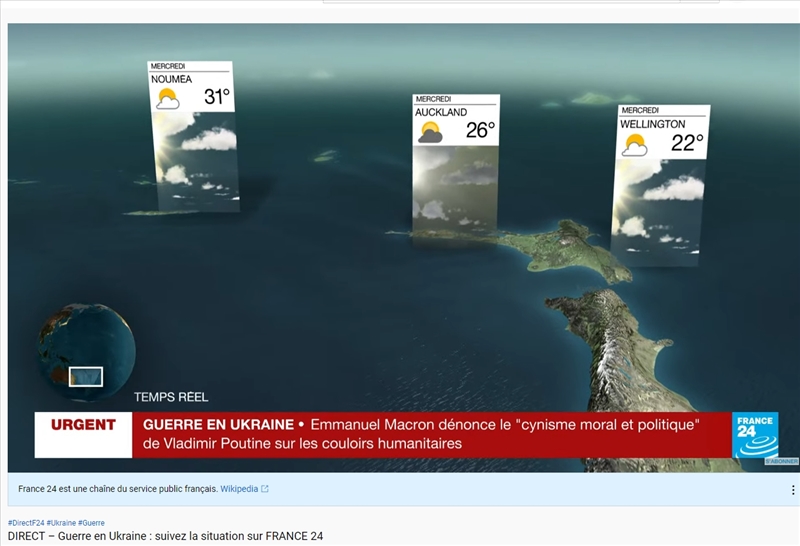This screenshot has height=546, width=800.
Task: Click the sun-cloud icon on Noumea card
Action: [167, 99]
